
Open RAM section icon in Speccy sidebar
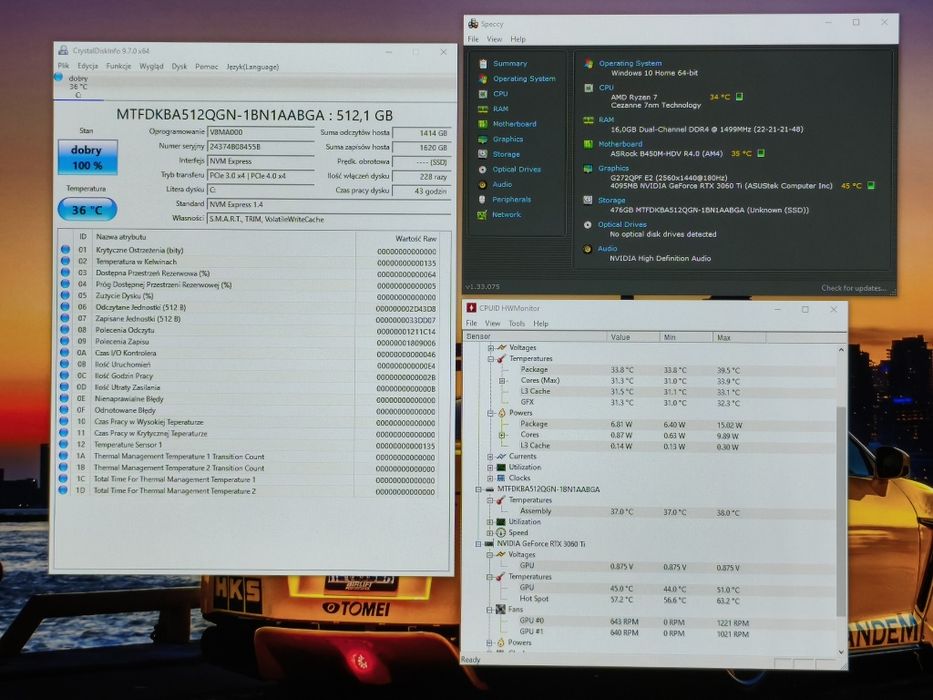click(x=483, y=109)
